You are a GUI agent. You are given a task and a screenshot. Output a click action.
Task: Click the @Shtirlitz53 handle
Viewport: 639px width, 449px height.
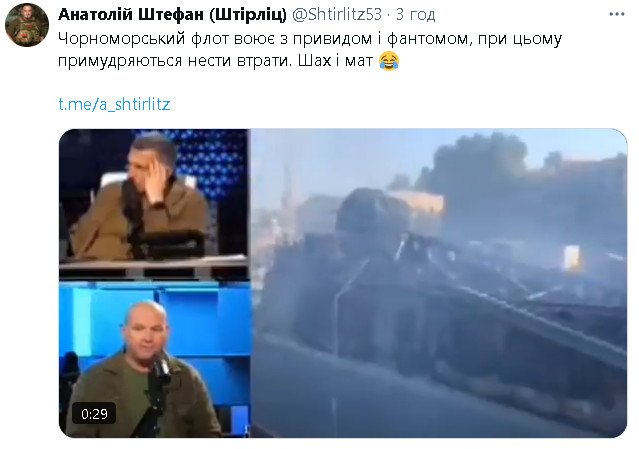pos(337,14)
